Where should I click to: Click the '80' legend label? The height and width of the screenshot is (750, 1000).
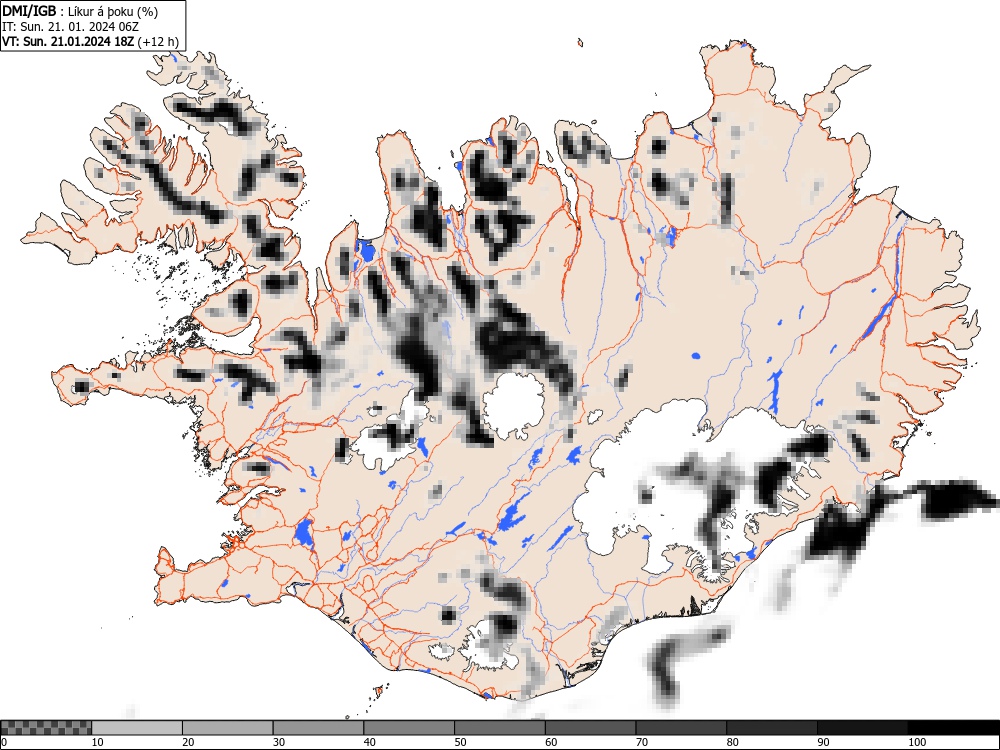coord(732,742)
